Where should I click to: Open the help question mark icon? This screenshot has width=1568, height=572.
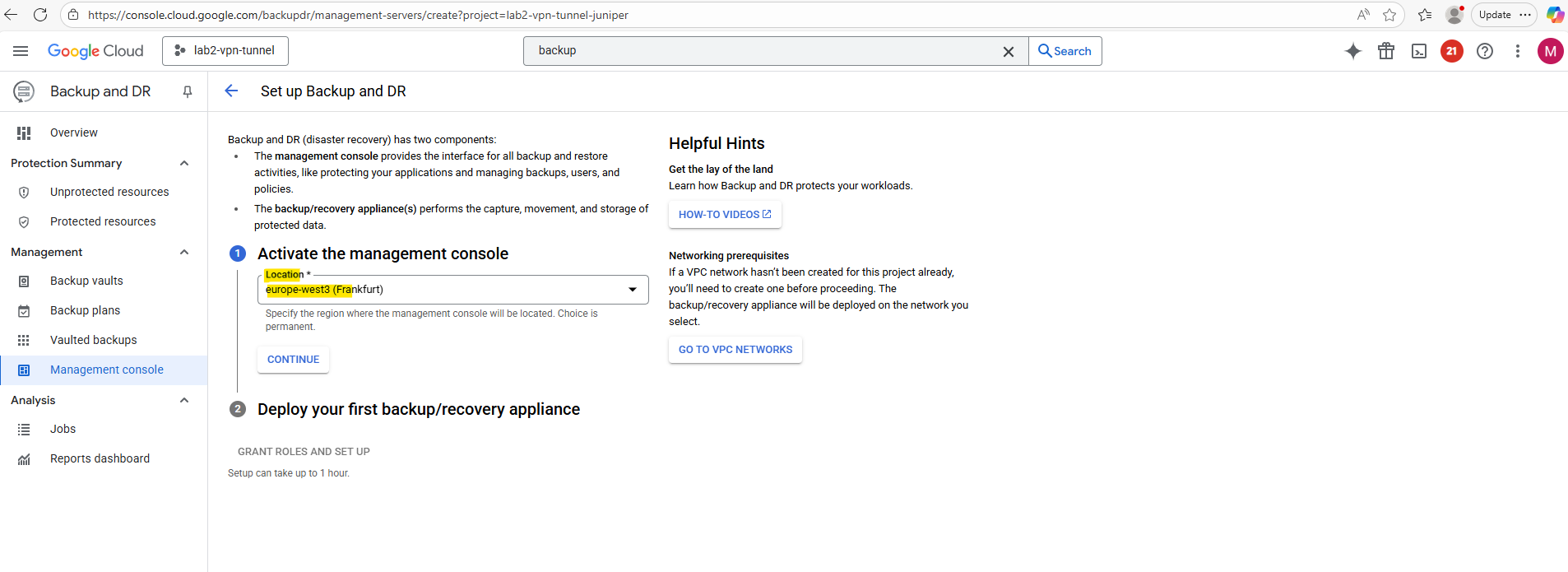coord(1485,51)
